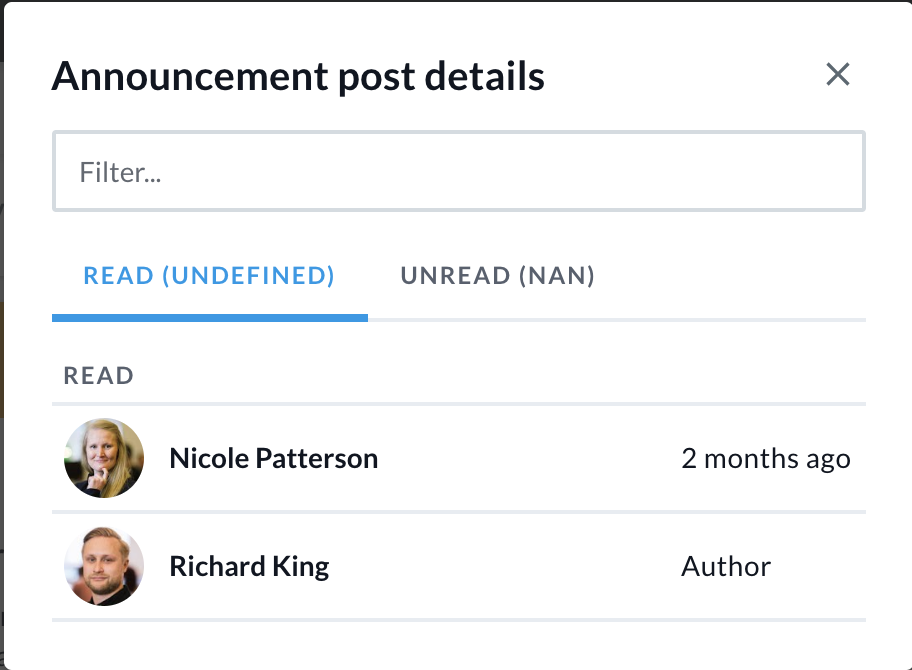The image size is (912, 670).
Task: Open Richard King's name link
Action: tap(249, 567)
